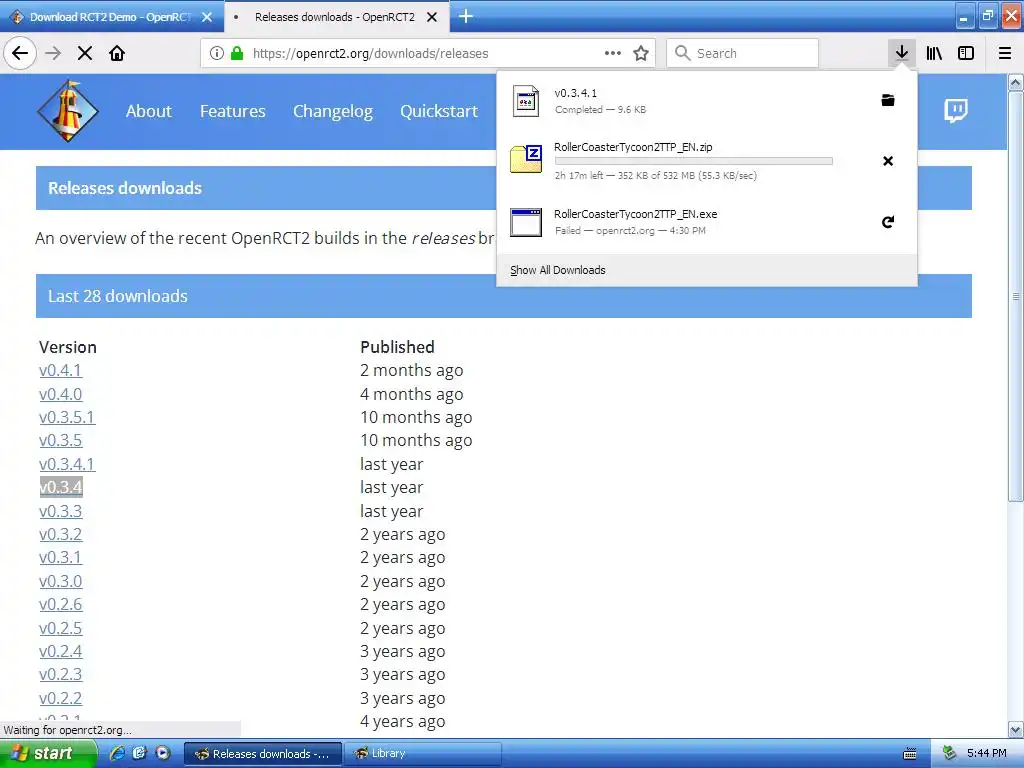Open the v0.3.1 release link
Image resolution: width=1024 pixels, height=768 pixels.
[x=61, y=557]
